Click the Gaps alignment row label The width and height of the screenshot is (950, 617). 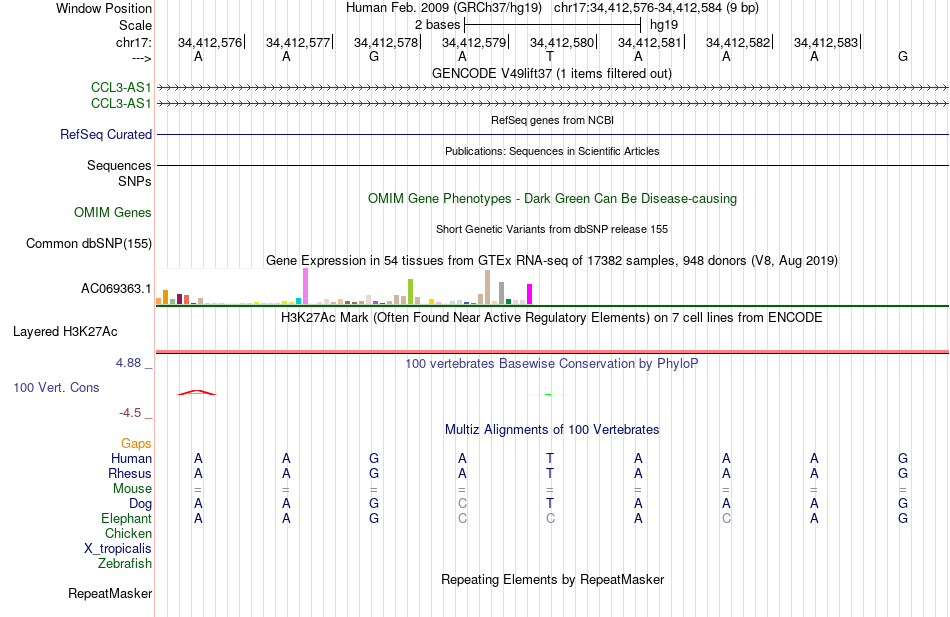[x=136, y=444]
